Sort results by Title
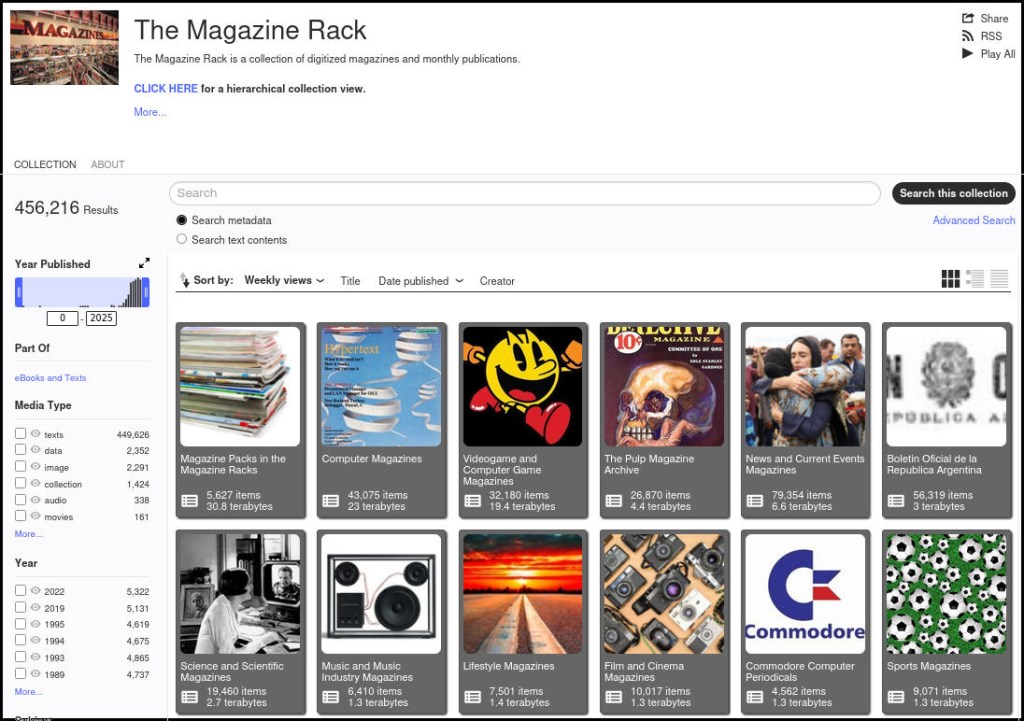 [350, 281]
